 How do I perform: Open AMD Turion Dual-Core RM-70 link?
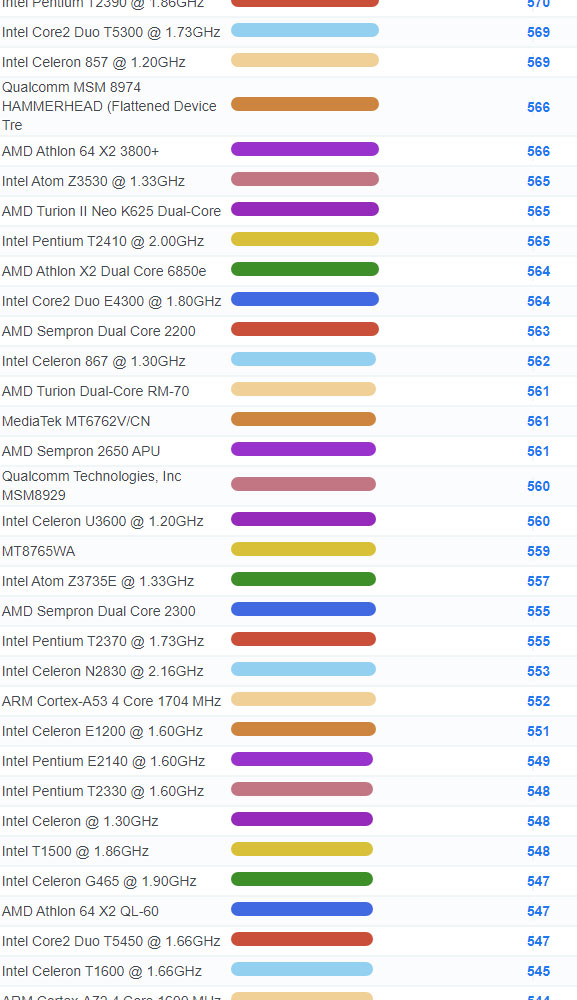point(96,391)
